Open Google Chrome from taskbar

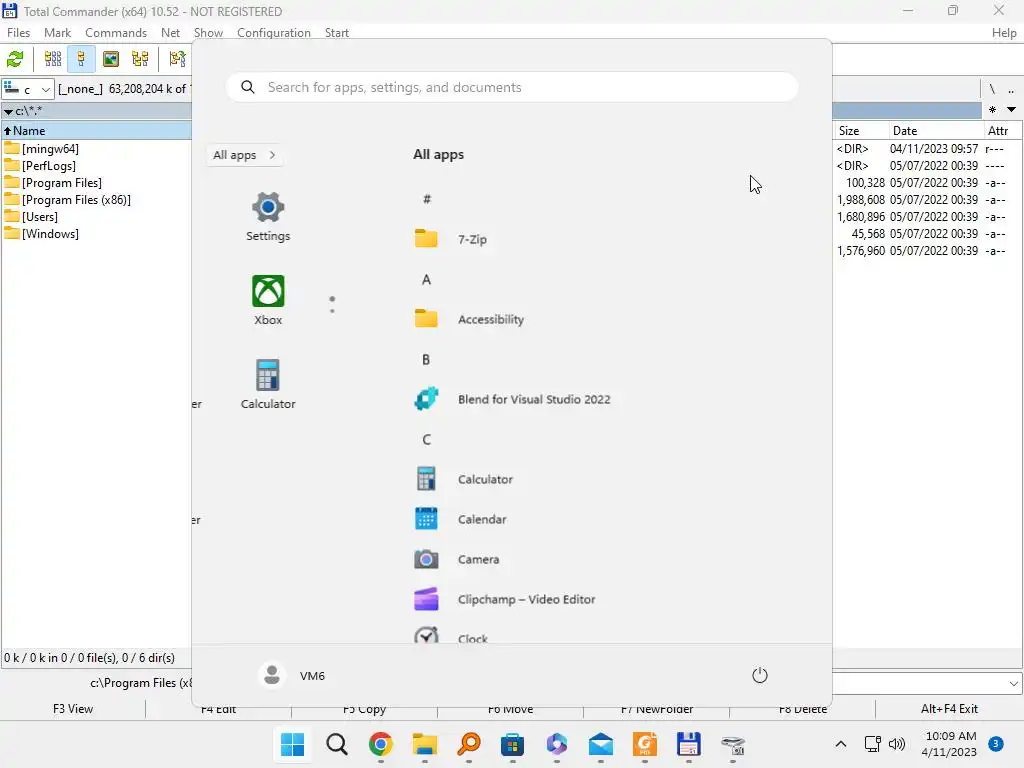(381, 744)
